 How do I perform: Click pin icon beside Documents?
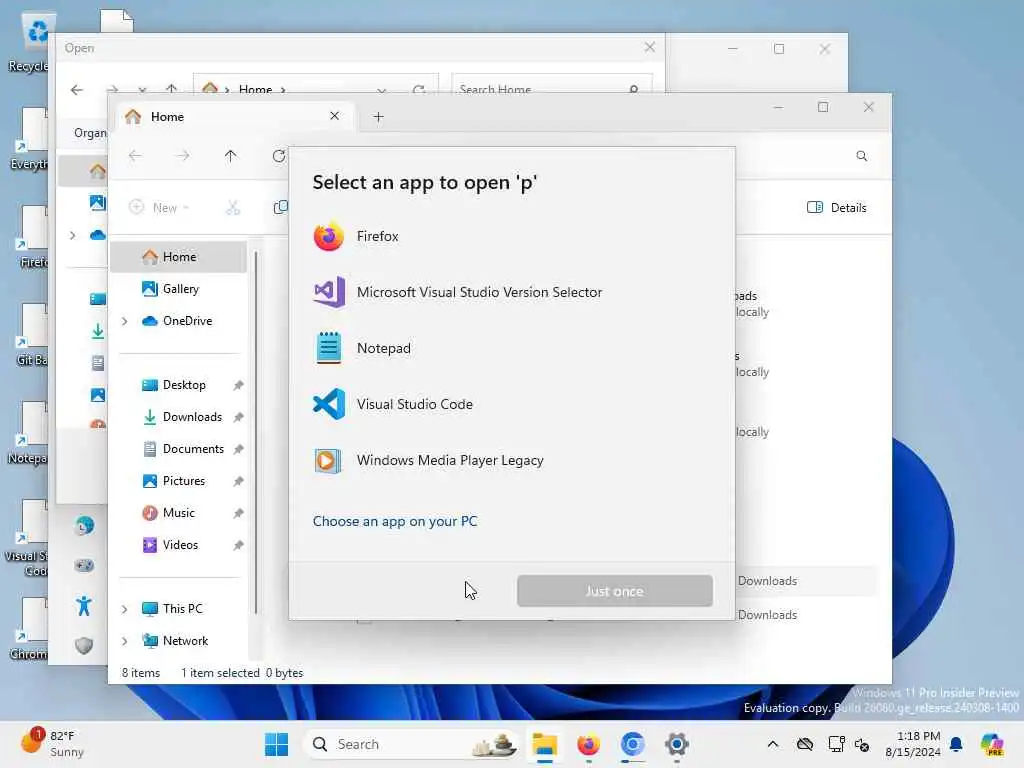tap(238, 449)
